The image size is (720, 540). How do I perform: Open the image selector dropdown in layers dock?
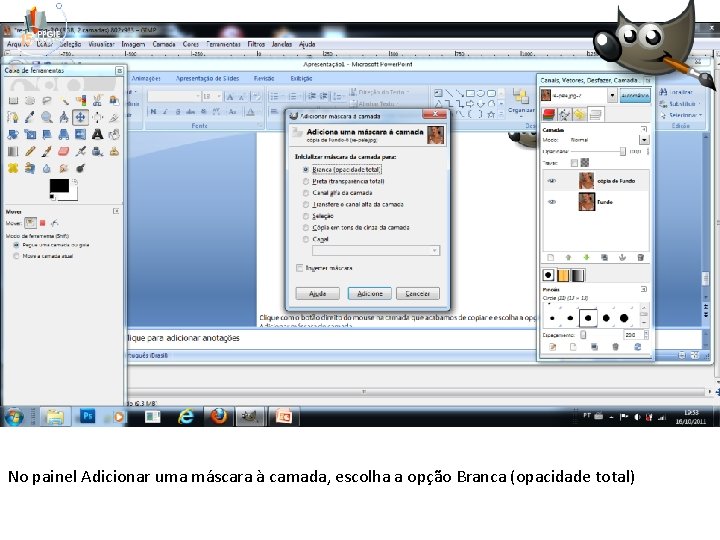[612, 96]
